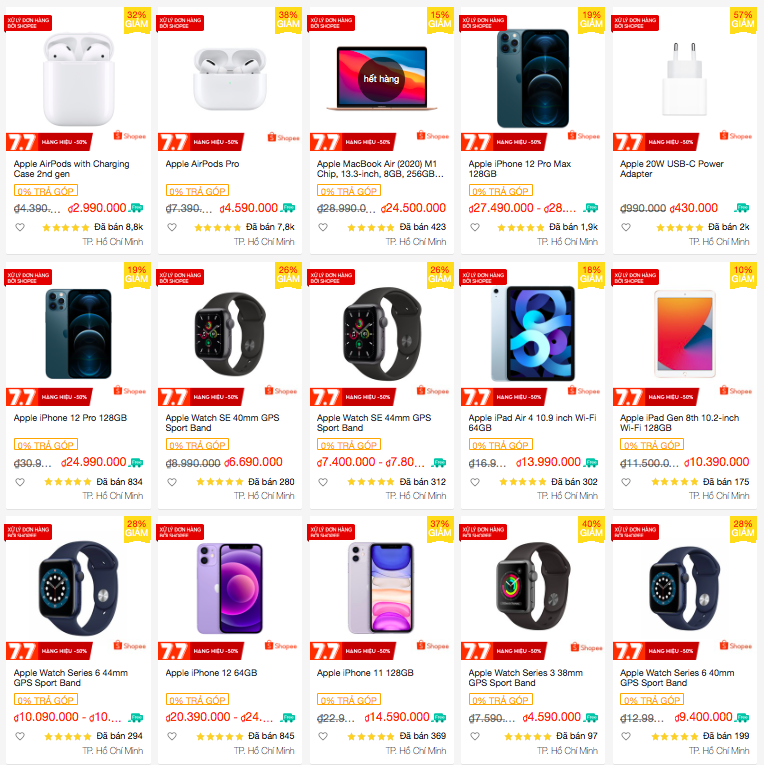Click the 0% TRẢ GÓP badge on Apple Watch Series 6 40mm
The image size is (764, 765).
pos(652,700)
